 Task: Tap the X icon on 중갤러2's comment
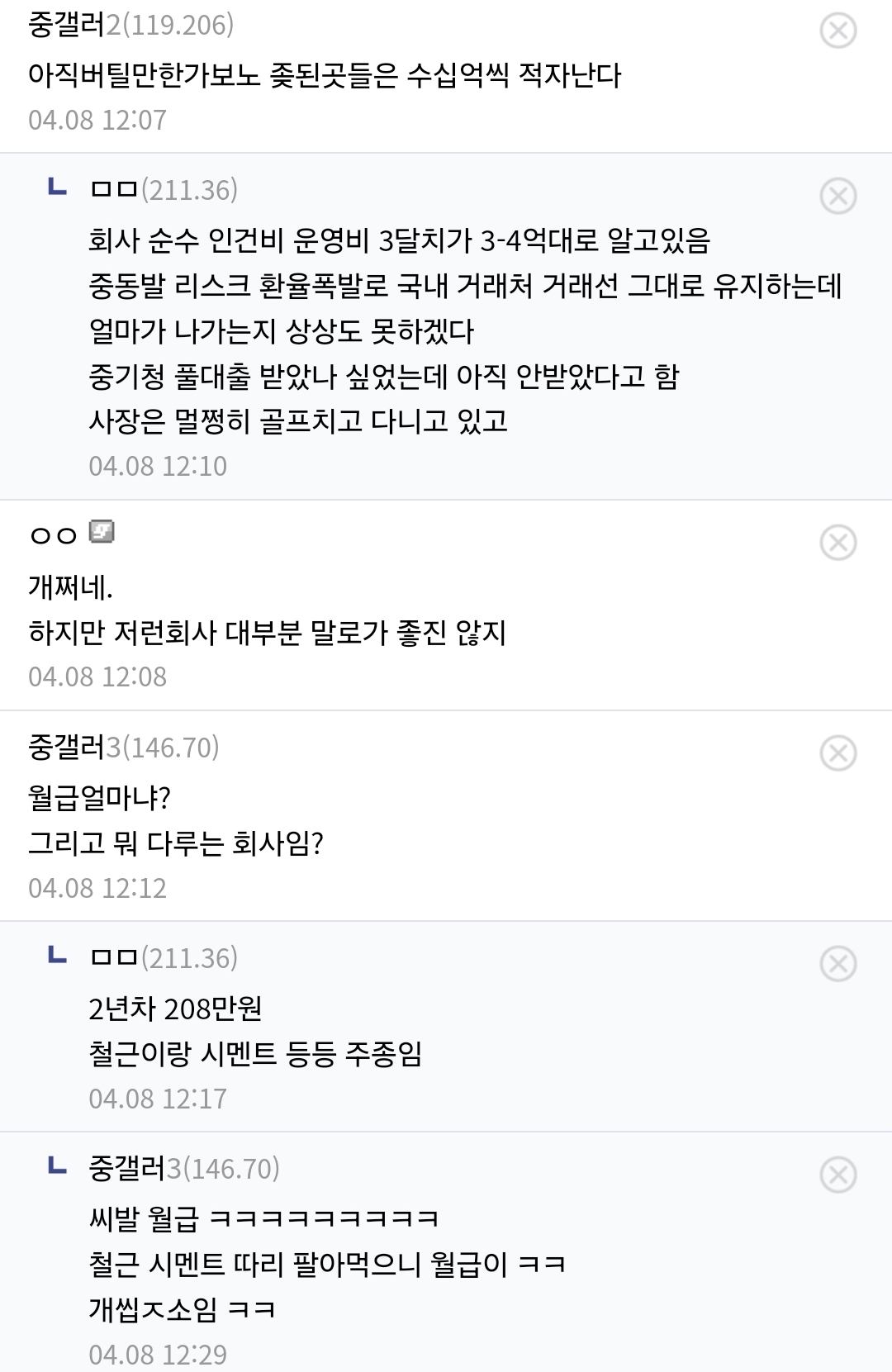coord(837,31)
